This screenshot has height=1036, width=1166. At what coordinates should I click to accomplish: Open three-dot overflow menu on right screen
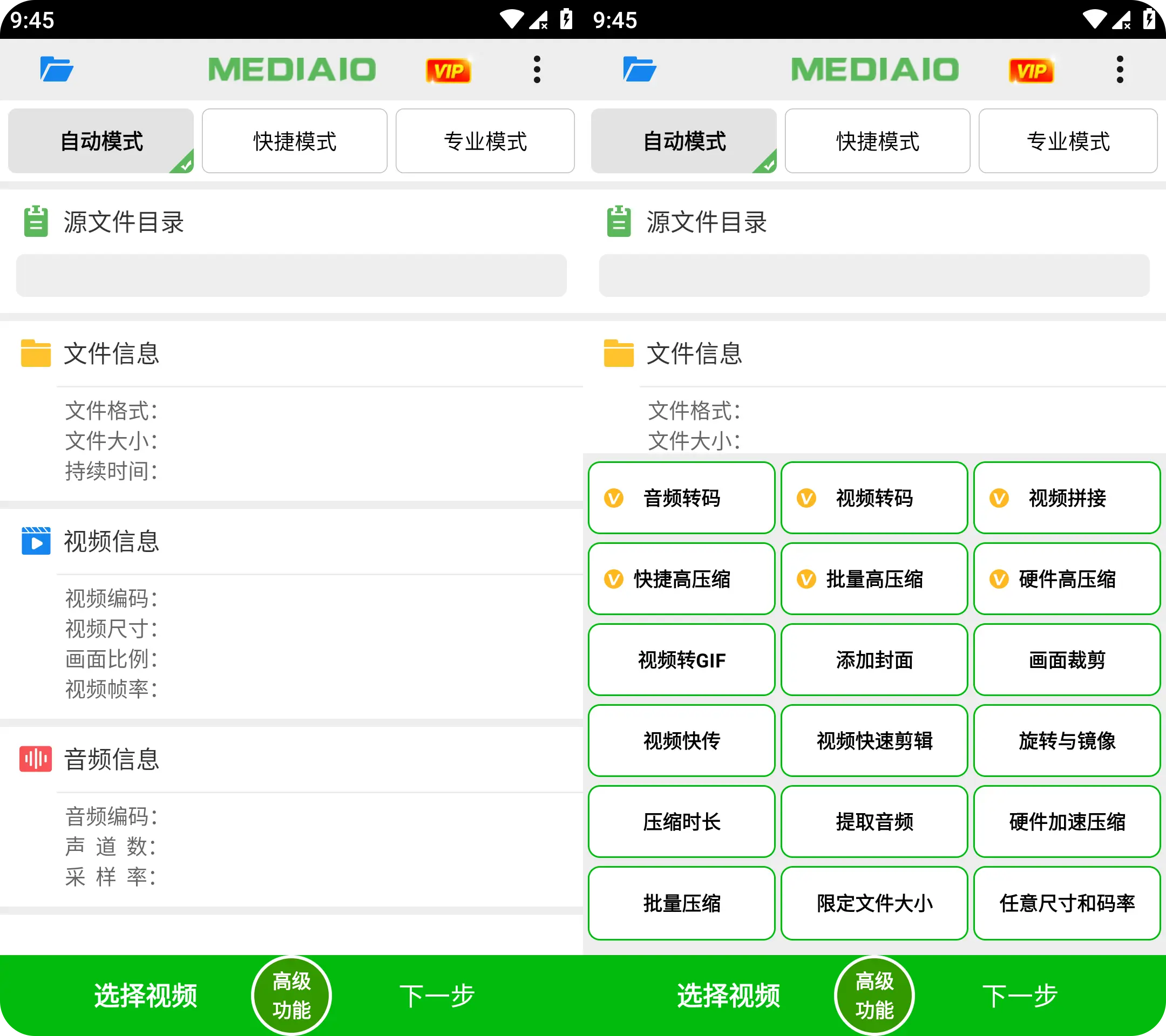coord(1120,70)
